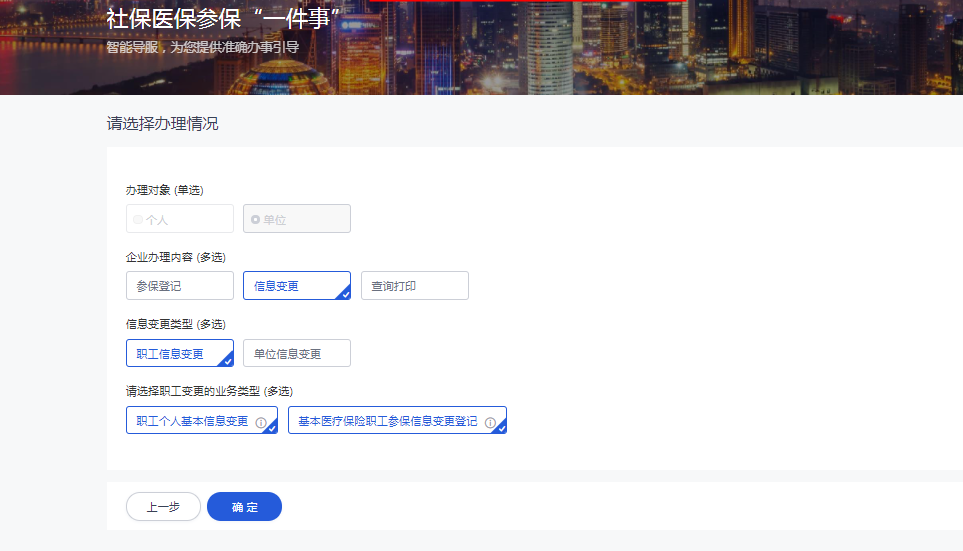Click checkmark badge on 信息变更 box
The image size is (963, 551).
coord(344,294)
